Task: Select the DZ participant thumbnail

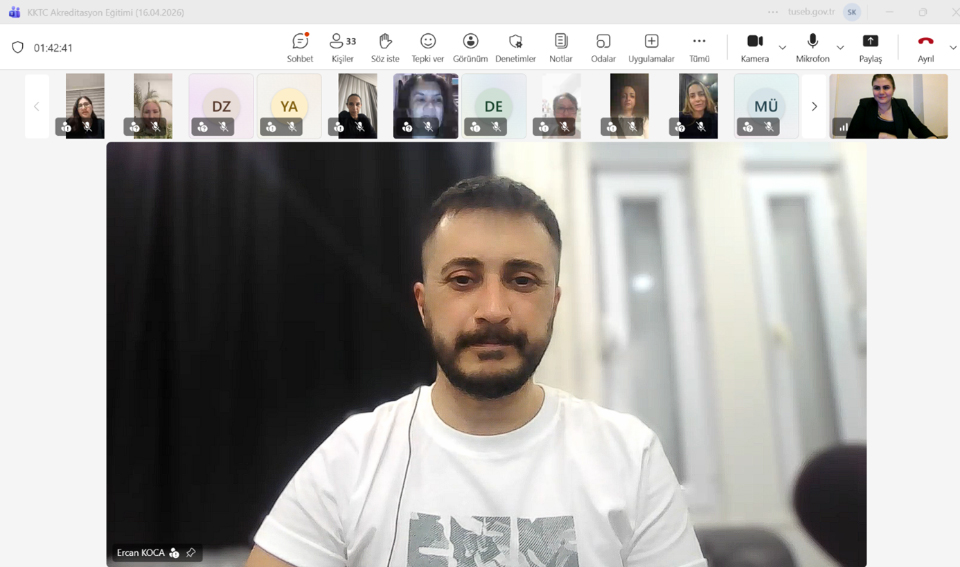Action: point(221,105)
